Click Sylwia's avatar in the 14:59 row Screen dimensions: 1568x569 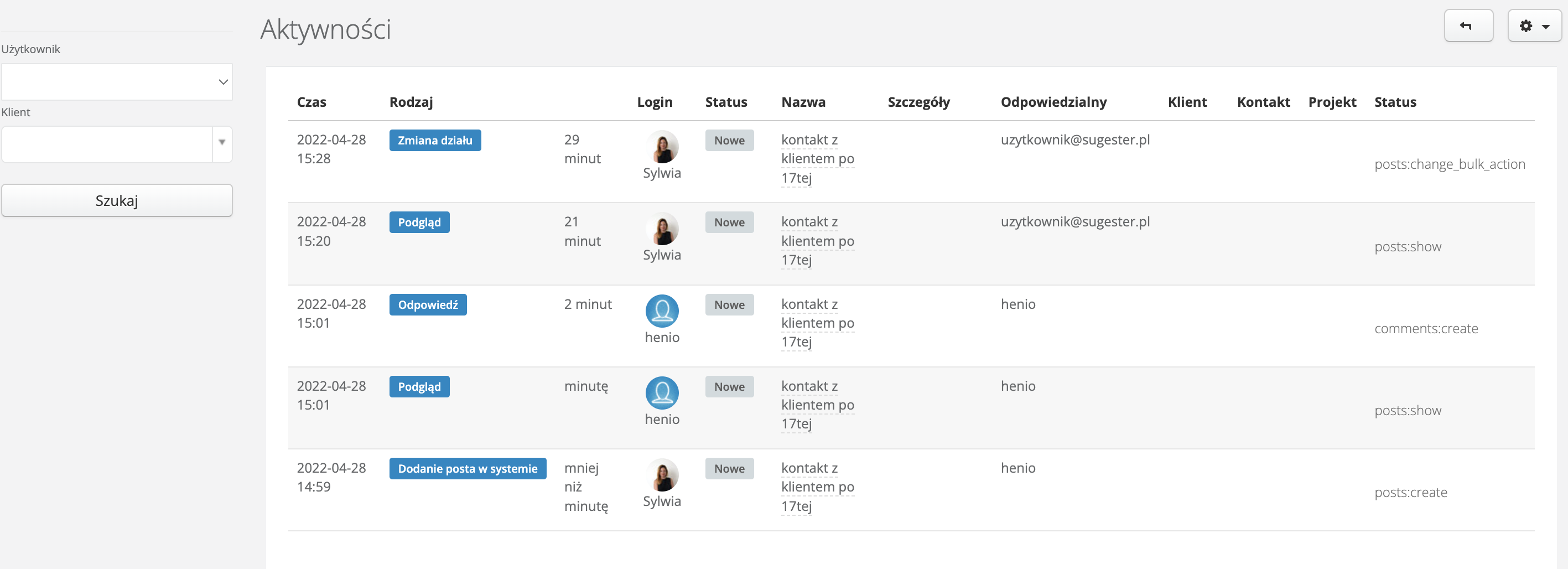click(x=662, y=474)
